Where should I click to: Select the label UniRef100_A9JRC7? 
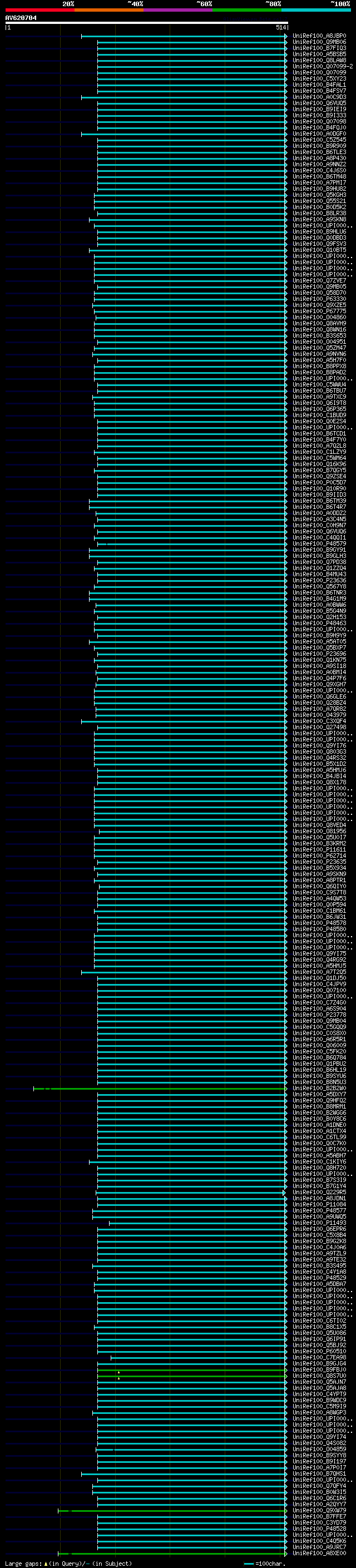tap(319, 1548)
